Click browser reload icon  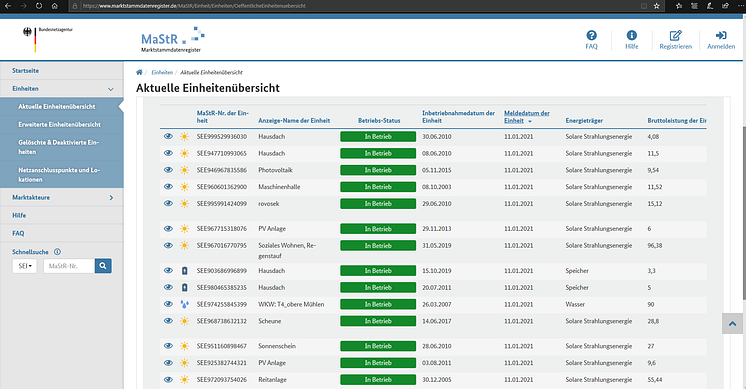coord(39,6)
